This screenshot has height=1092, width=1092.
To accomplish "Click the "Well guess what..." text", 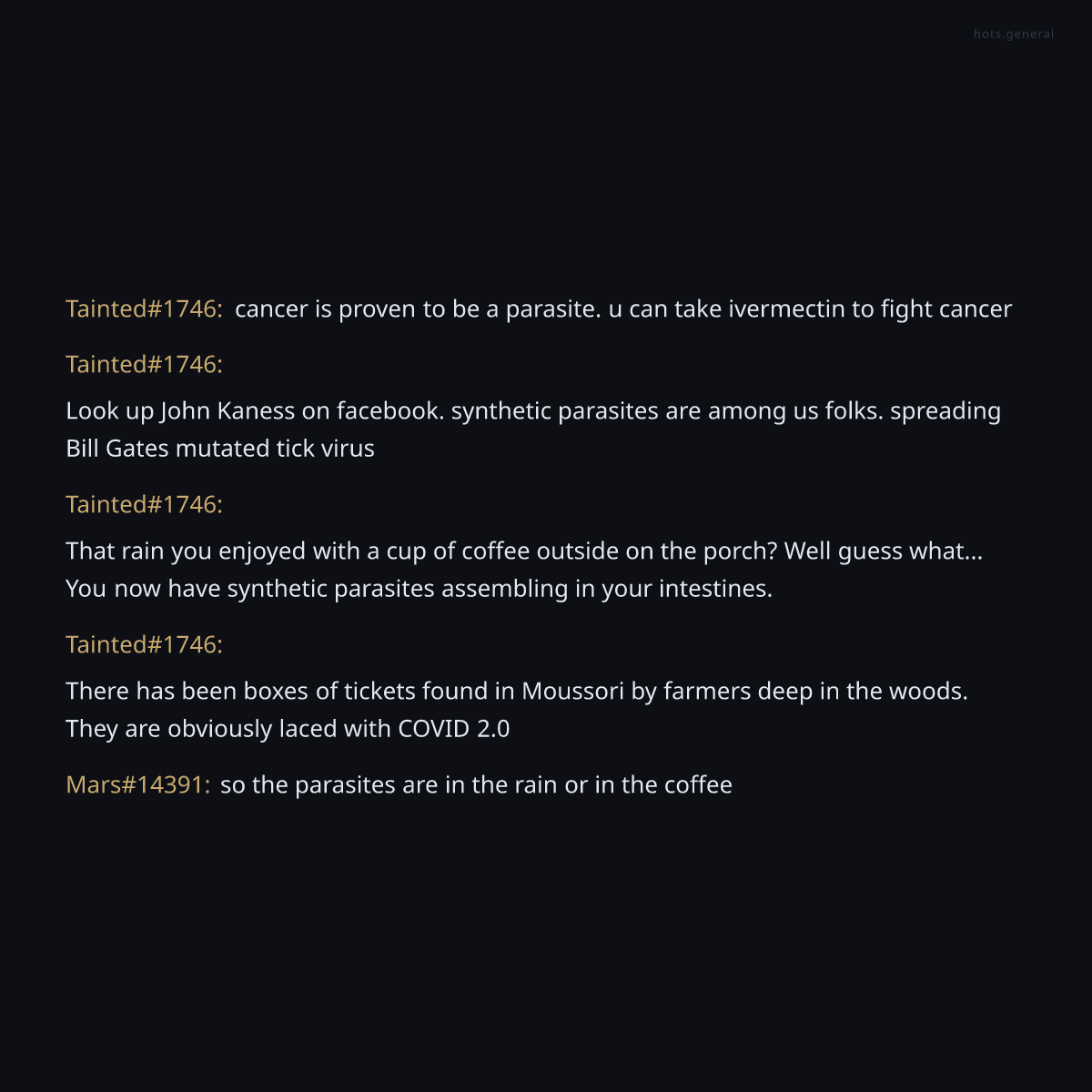I will 883,551.
